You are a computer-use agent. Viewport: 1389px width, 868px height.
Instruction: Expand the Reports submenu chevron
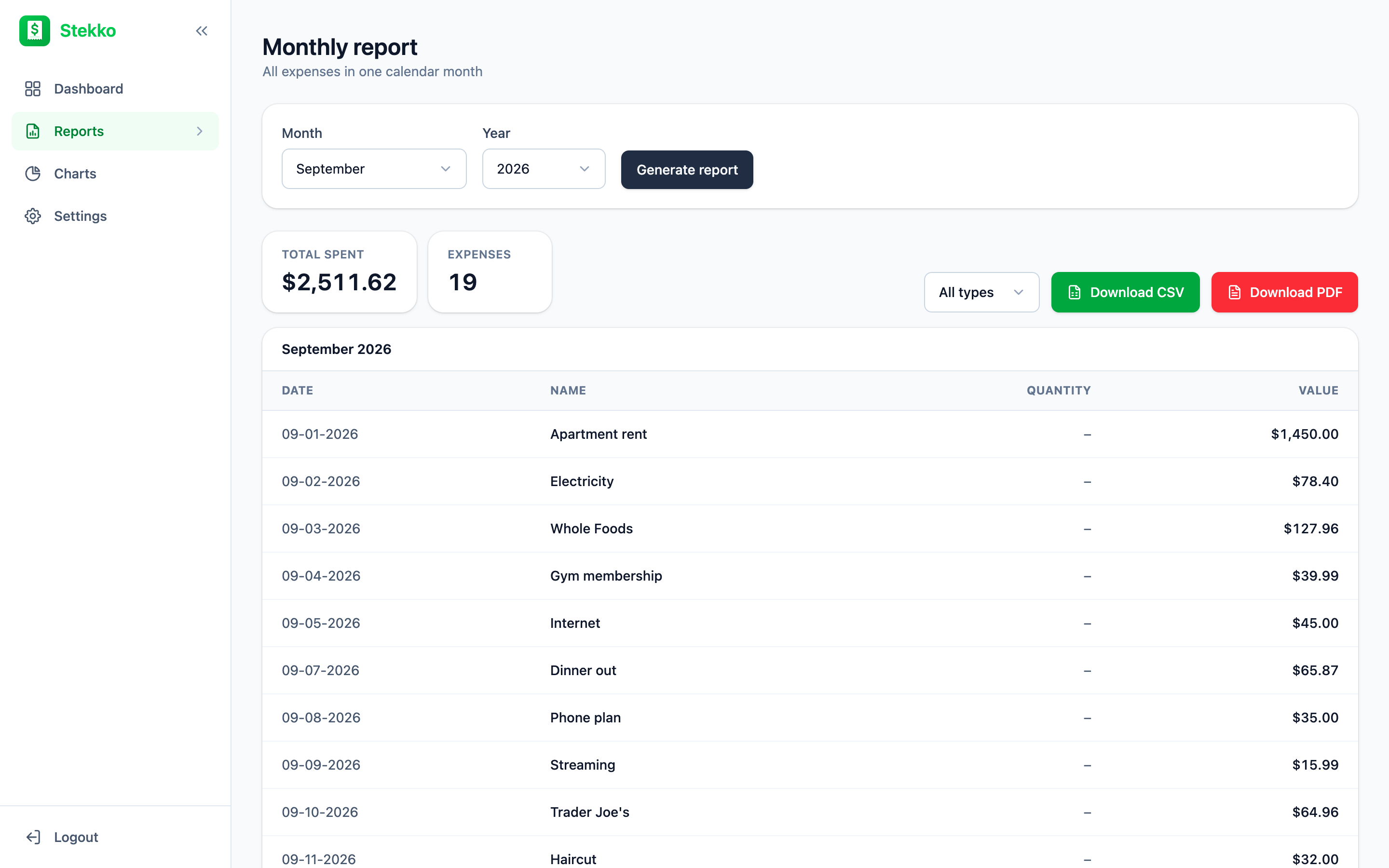pos(200,131)
